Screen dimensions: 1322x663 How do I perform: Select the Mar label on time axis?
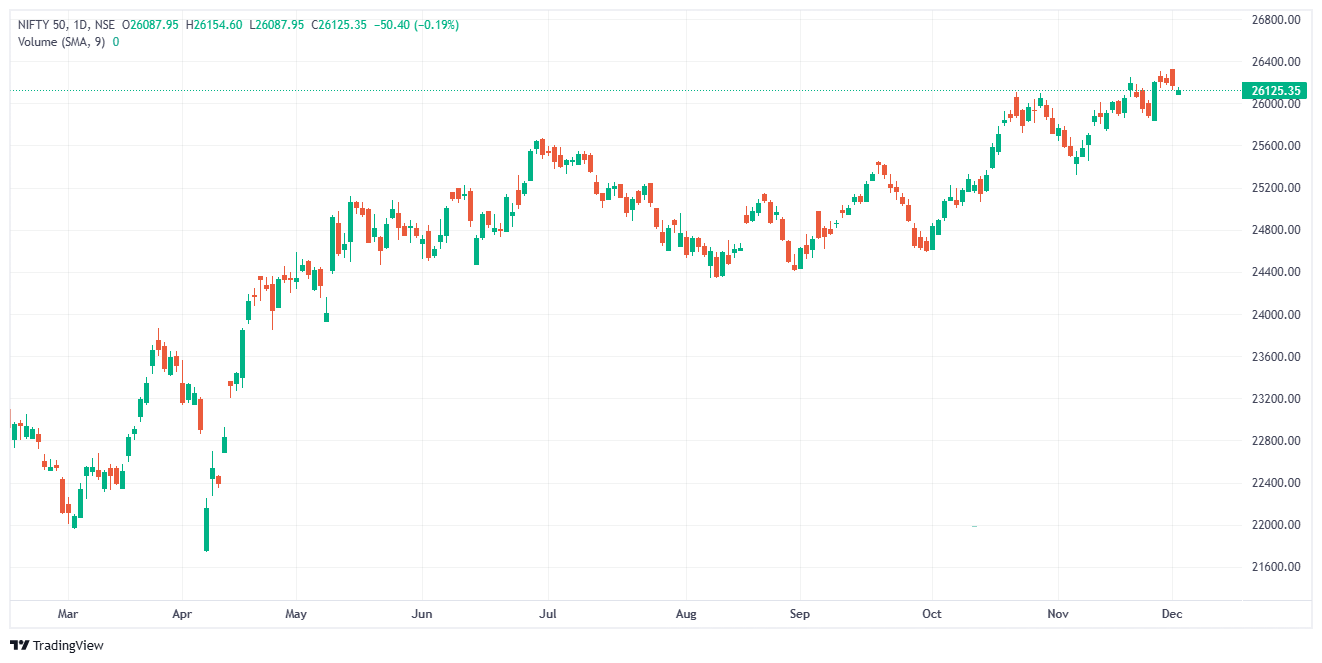68,613
